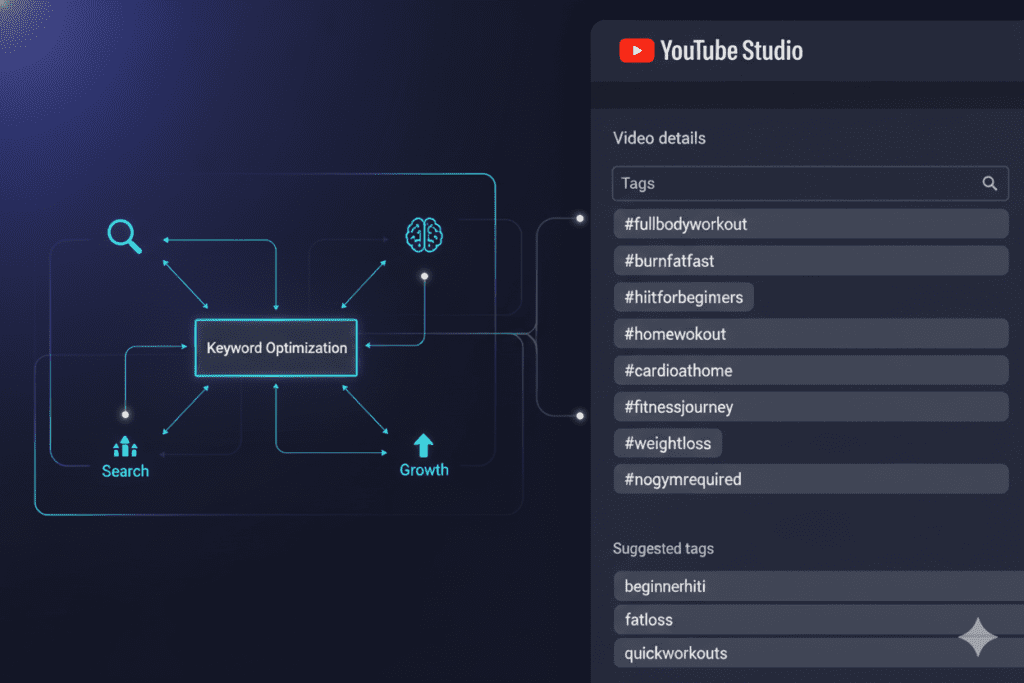Select the #homewokout tag
This screenshot has height=683, width=1024.
pos(810,333)
